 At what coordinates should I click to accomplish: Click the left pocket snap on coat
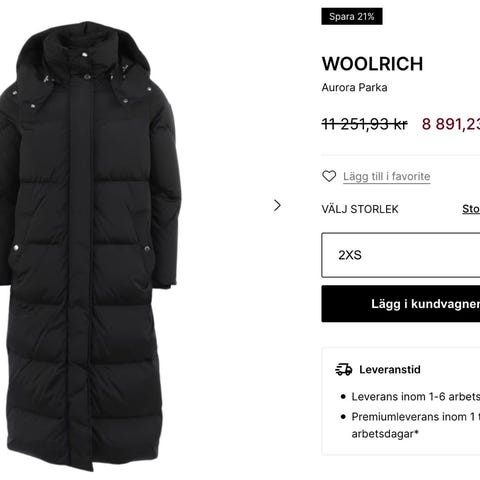(x=15, y=248)
